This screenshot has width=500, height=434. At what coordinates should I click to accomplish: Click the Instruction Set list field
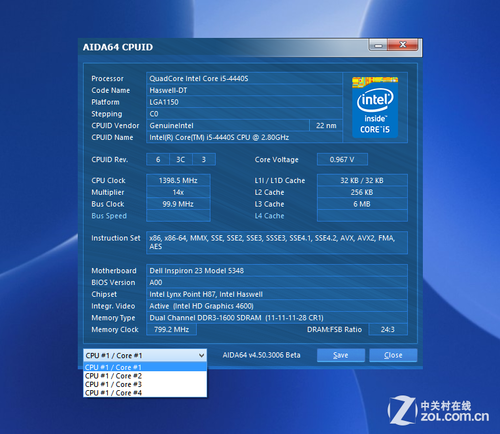(x=277, y=243)
